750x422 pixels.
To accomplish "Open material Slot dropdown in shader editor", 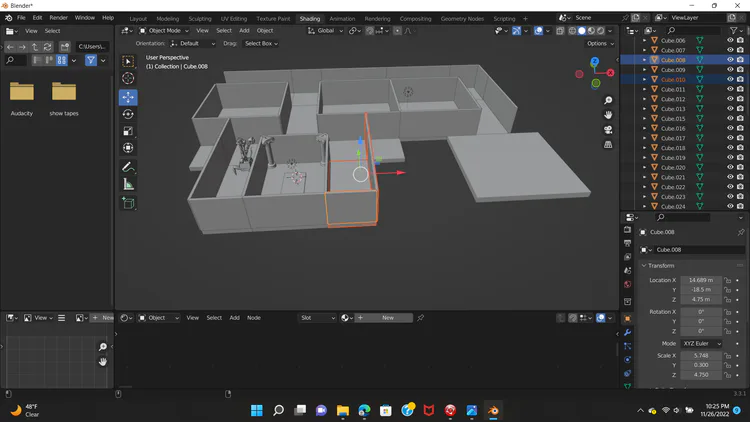I will click(x=317, y=318).
